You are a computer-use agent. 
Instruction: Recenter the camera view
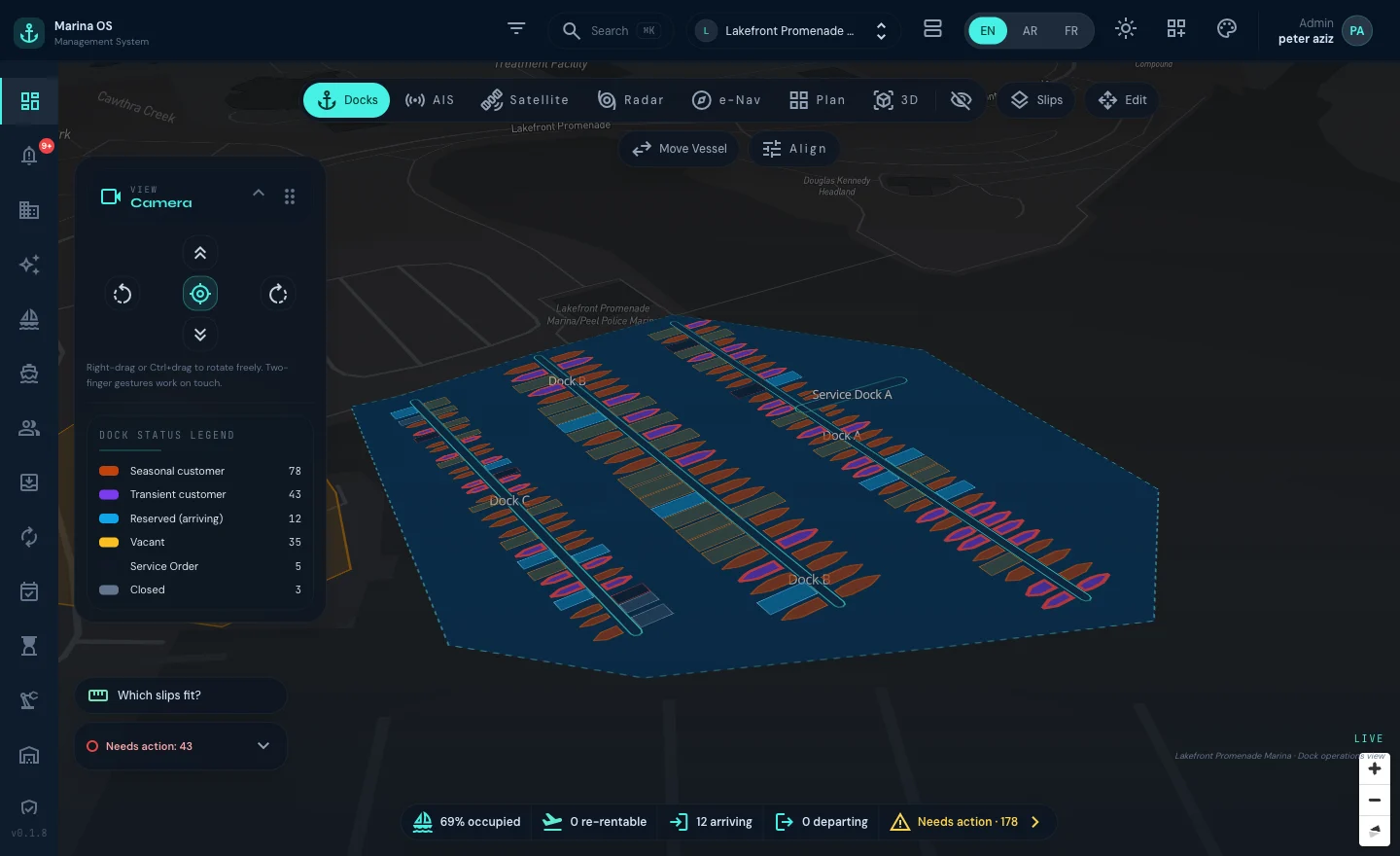click(x=200, y=294)
